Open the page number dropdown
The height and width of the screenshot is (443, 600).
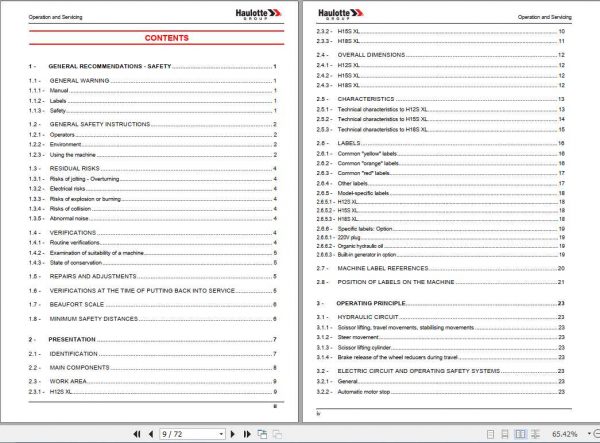coord(221,434)
